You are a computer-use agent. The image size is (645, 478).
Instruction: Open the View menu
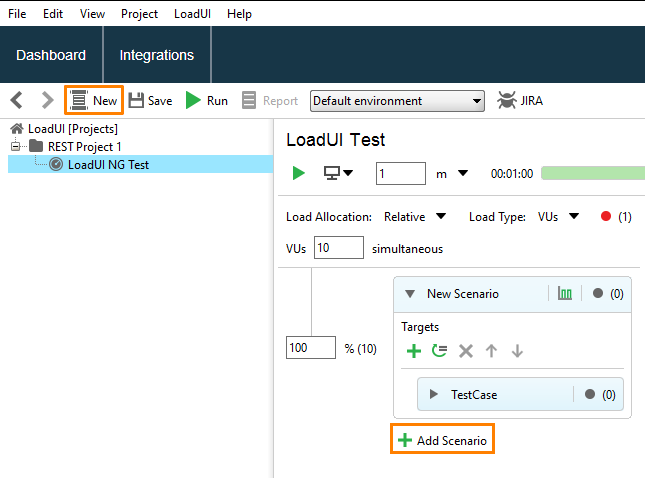[x=92, y=14]
